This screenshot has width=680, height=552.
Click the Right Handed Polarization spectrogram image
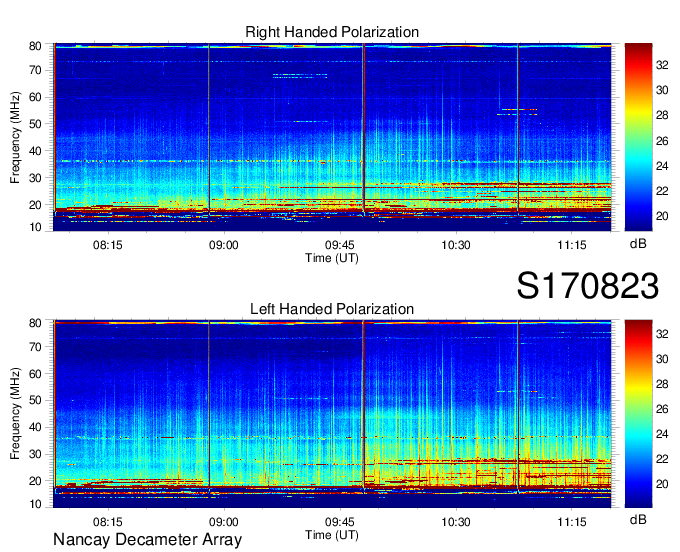click(x=332, y=137)
